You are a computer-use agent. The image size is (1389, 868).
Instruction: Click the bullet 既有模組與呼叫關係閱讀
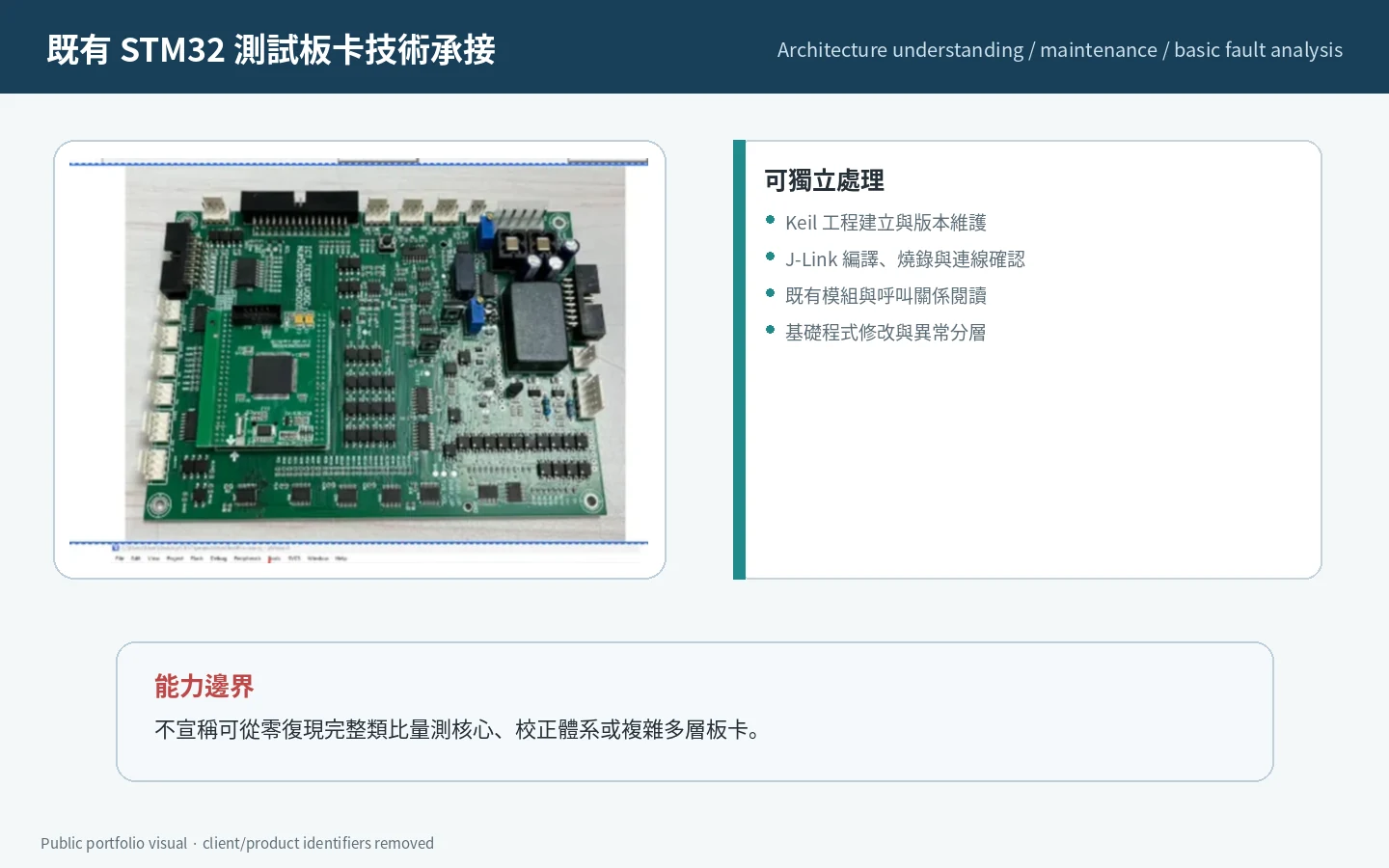885,296
